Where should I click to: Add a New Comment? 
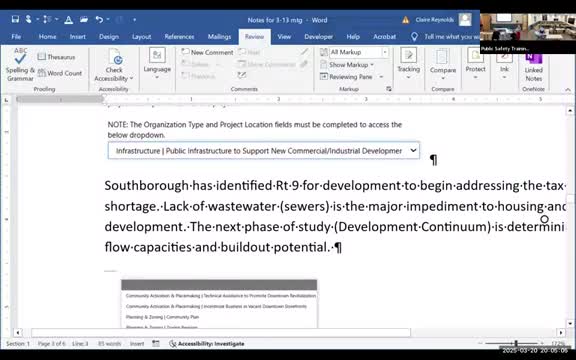pos(208,53)
